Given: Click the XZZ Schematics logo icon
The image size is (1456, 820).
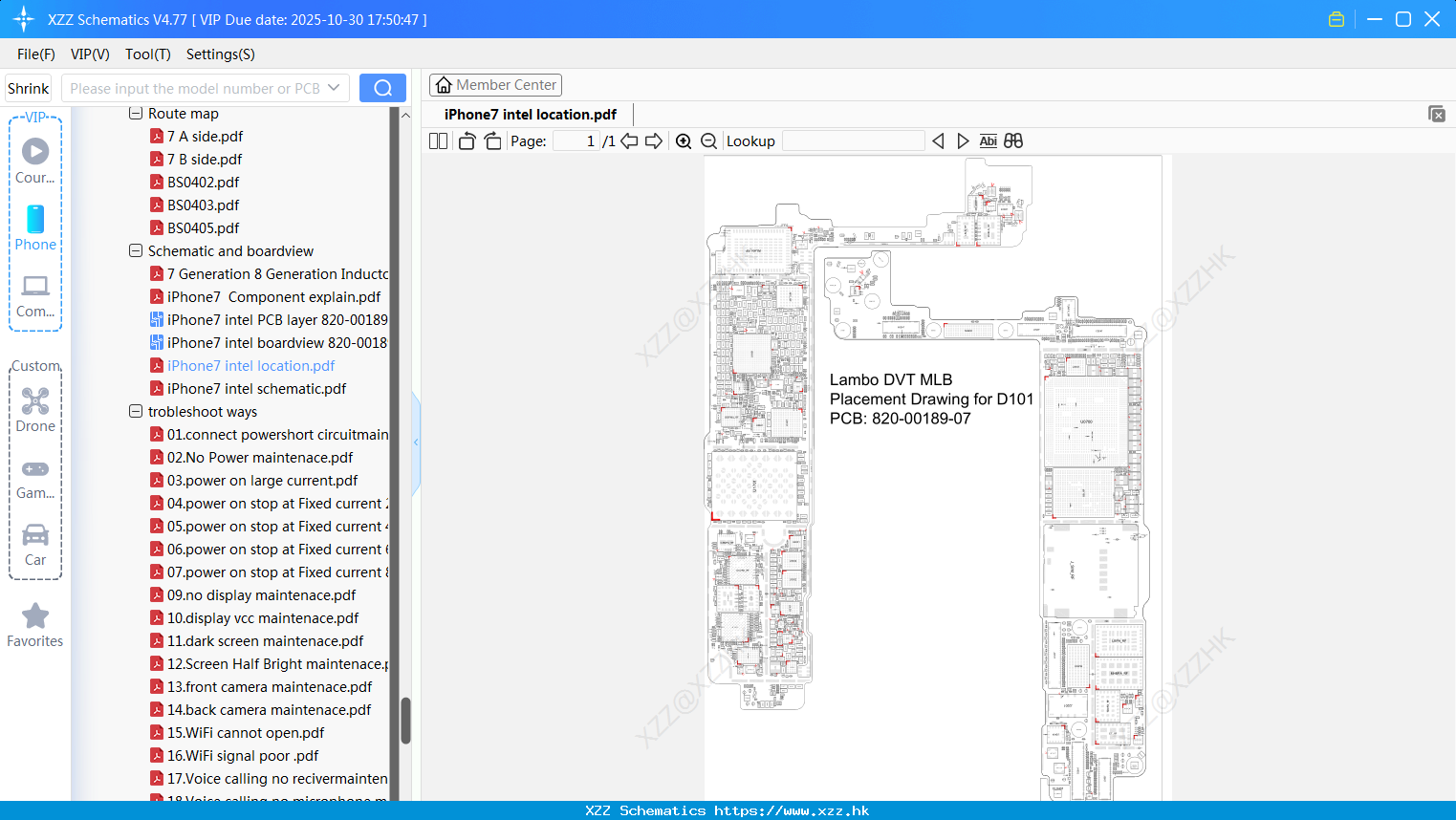Looking at the screenshot, I should [23, 19].
